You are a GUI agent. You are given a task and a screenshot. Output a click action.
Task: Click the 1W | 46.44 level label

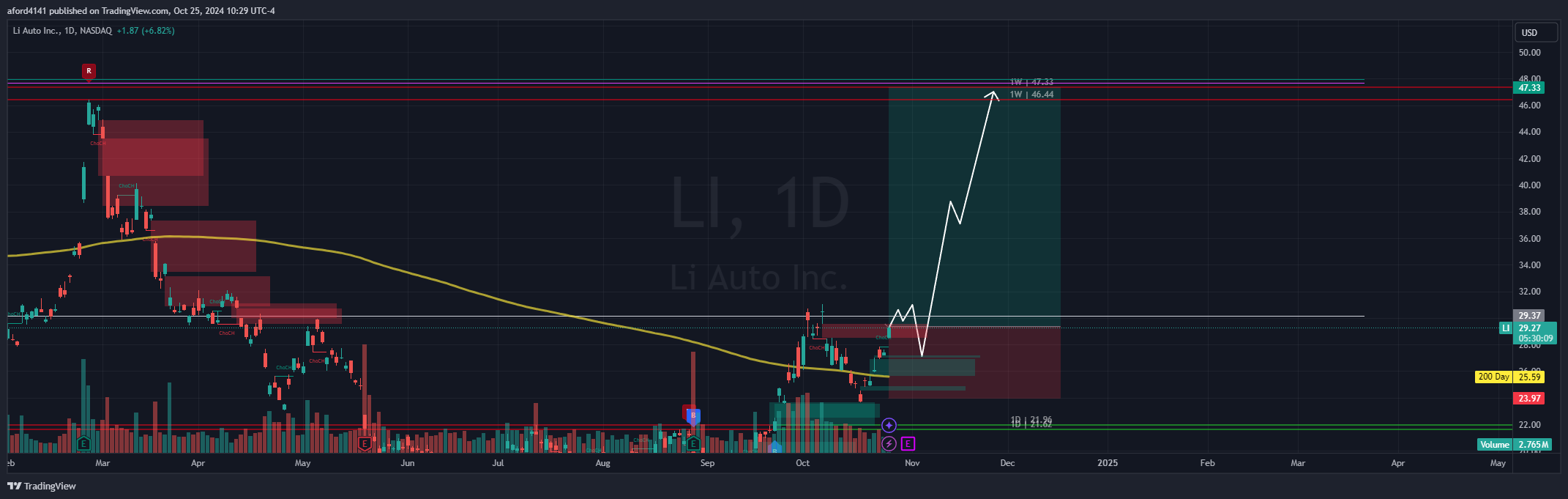(x=1031, y=95)
